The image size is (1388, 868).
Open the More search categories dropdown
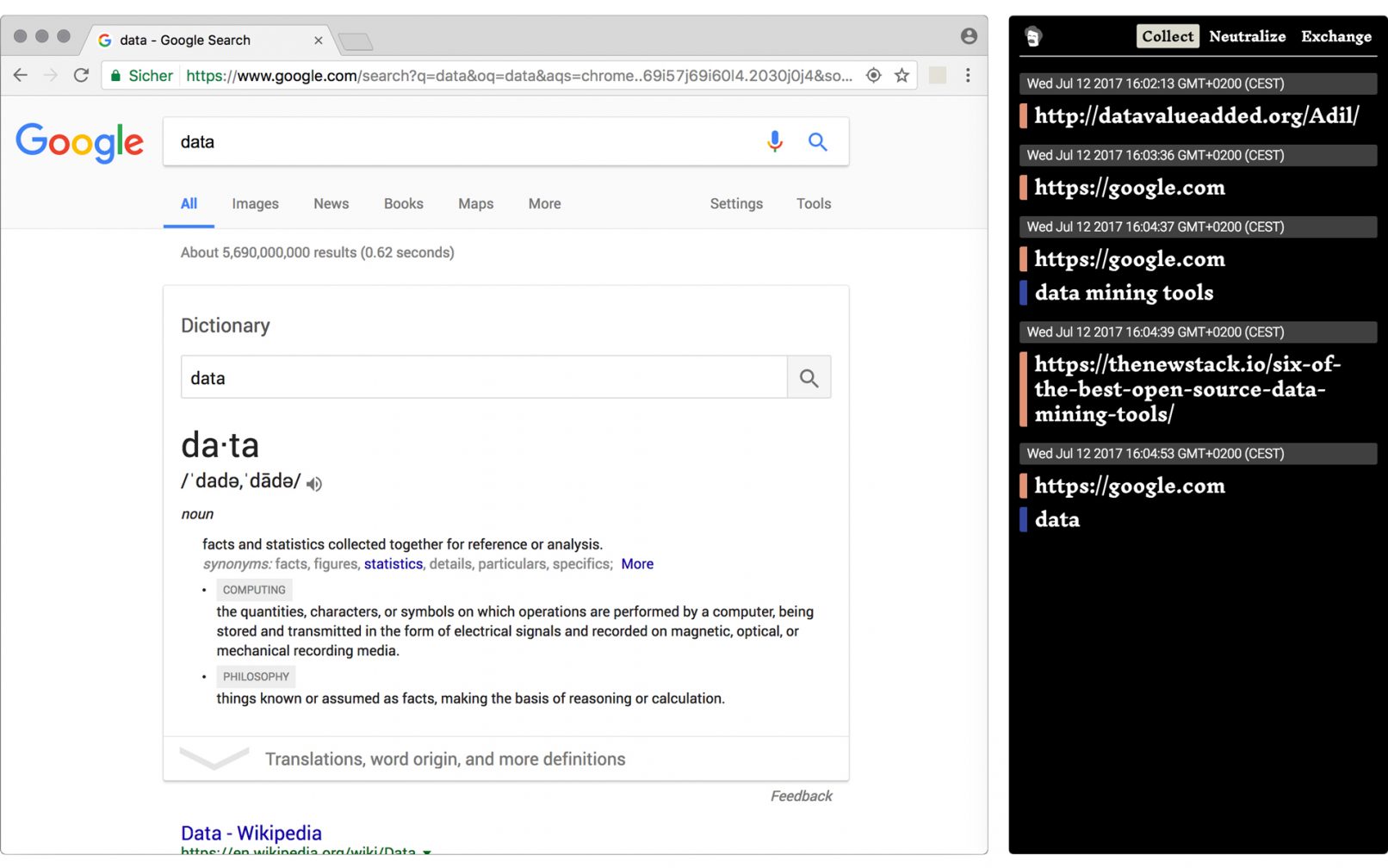click(544, 204)
